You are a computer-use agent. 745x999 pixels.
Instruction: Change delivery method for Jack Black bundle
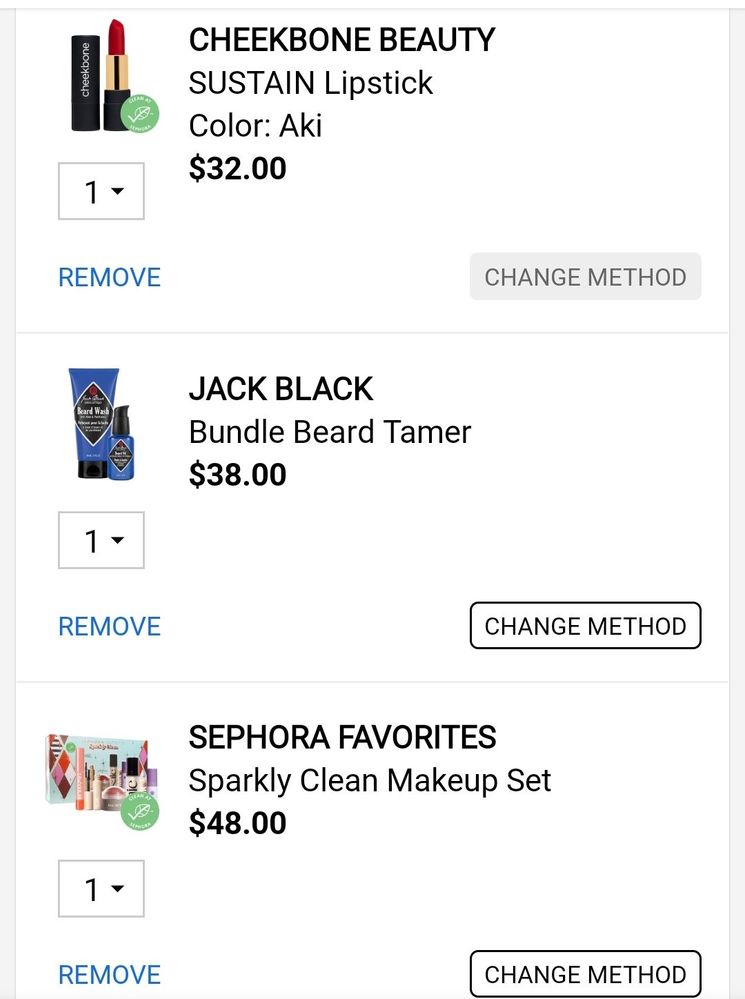[585, 626]
